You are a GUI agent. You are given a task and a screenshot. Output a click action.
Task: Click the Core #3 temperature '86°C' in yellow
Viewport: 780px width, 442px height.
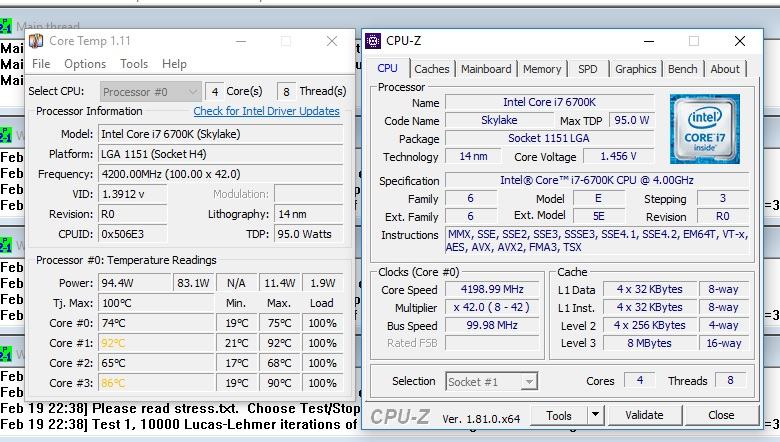(x=156, y=383)
